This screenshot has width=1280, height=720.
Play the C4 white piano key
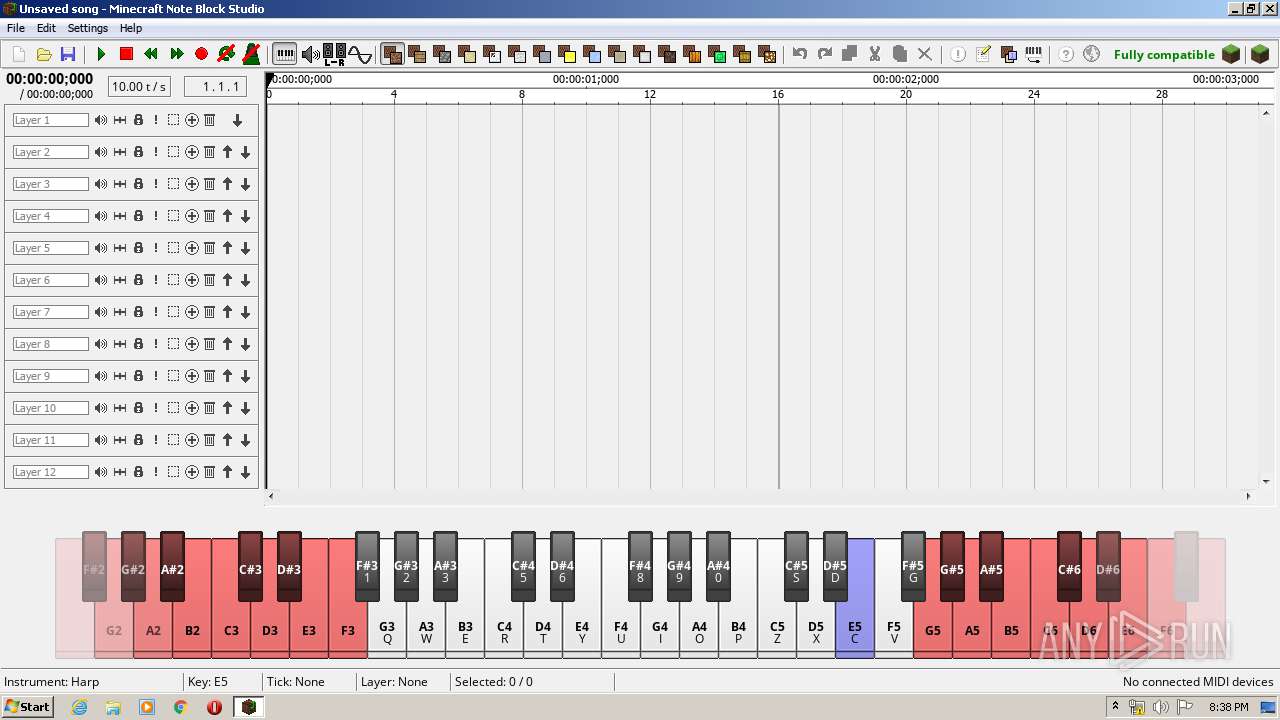tap(504, 628)
